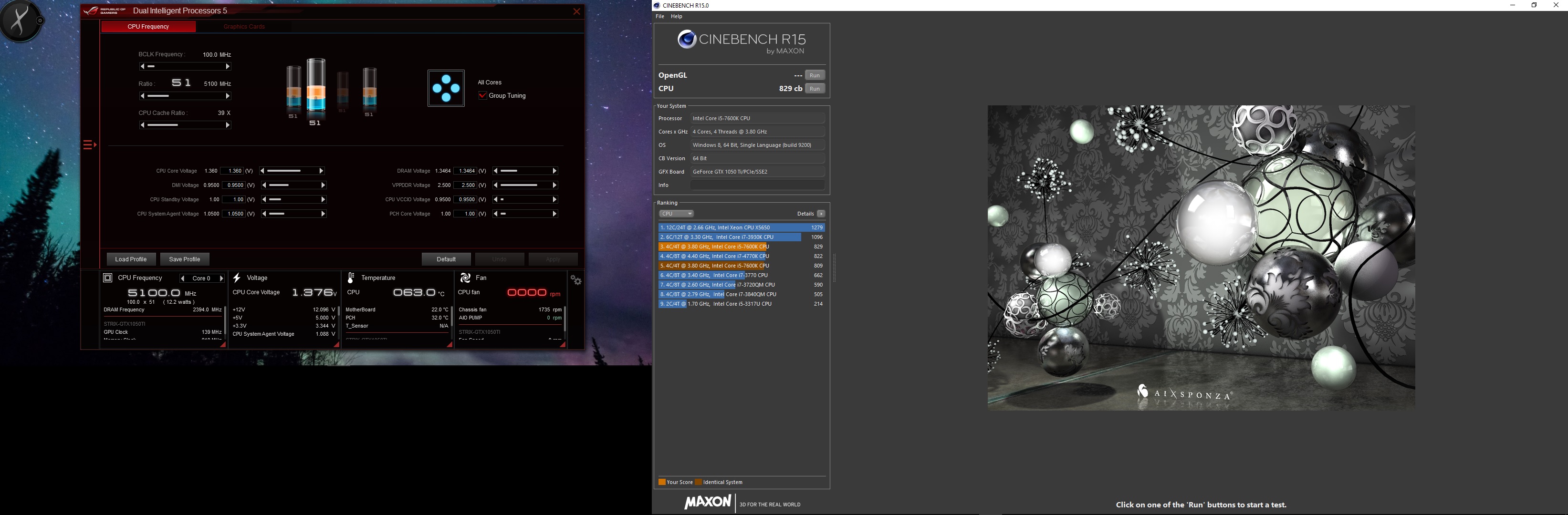Increase BCLK Frequency with right arrow
This screenshot has width=1568, height=515.
click(x=228, y=66)
